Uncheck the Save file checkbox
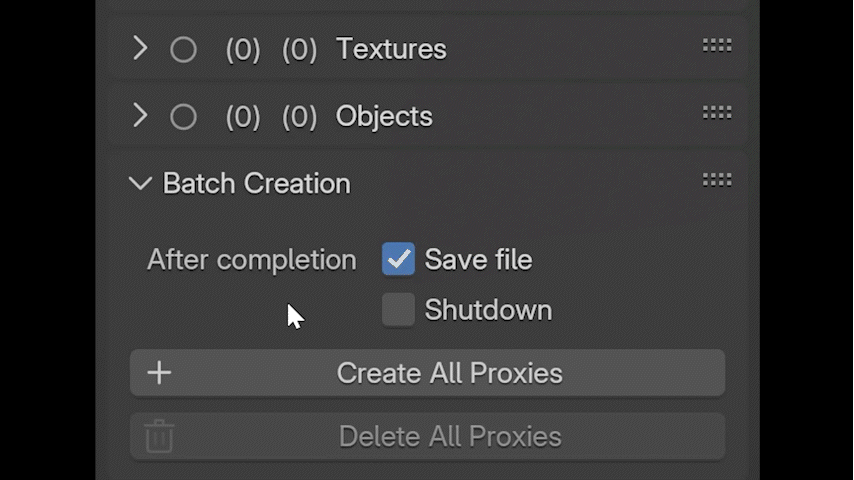The image size is (854, 480). pyautogui.click(x=398, y=260)
